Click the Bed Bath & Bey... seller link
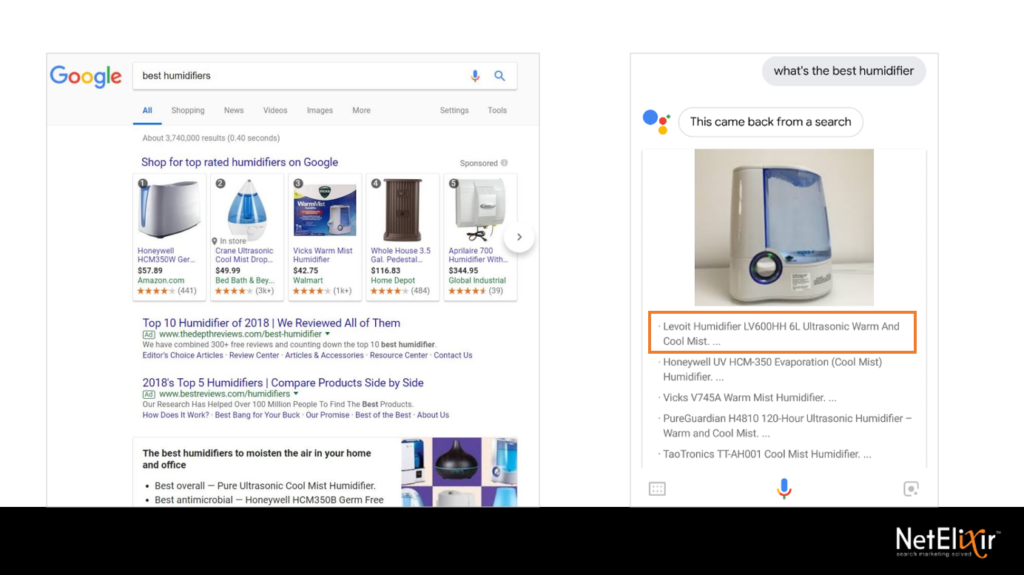 coord(244,280)
